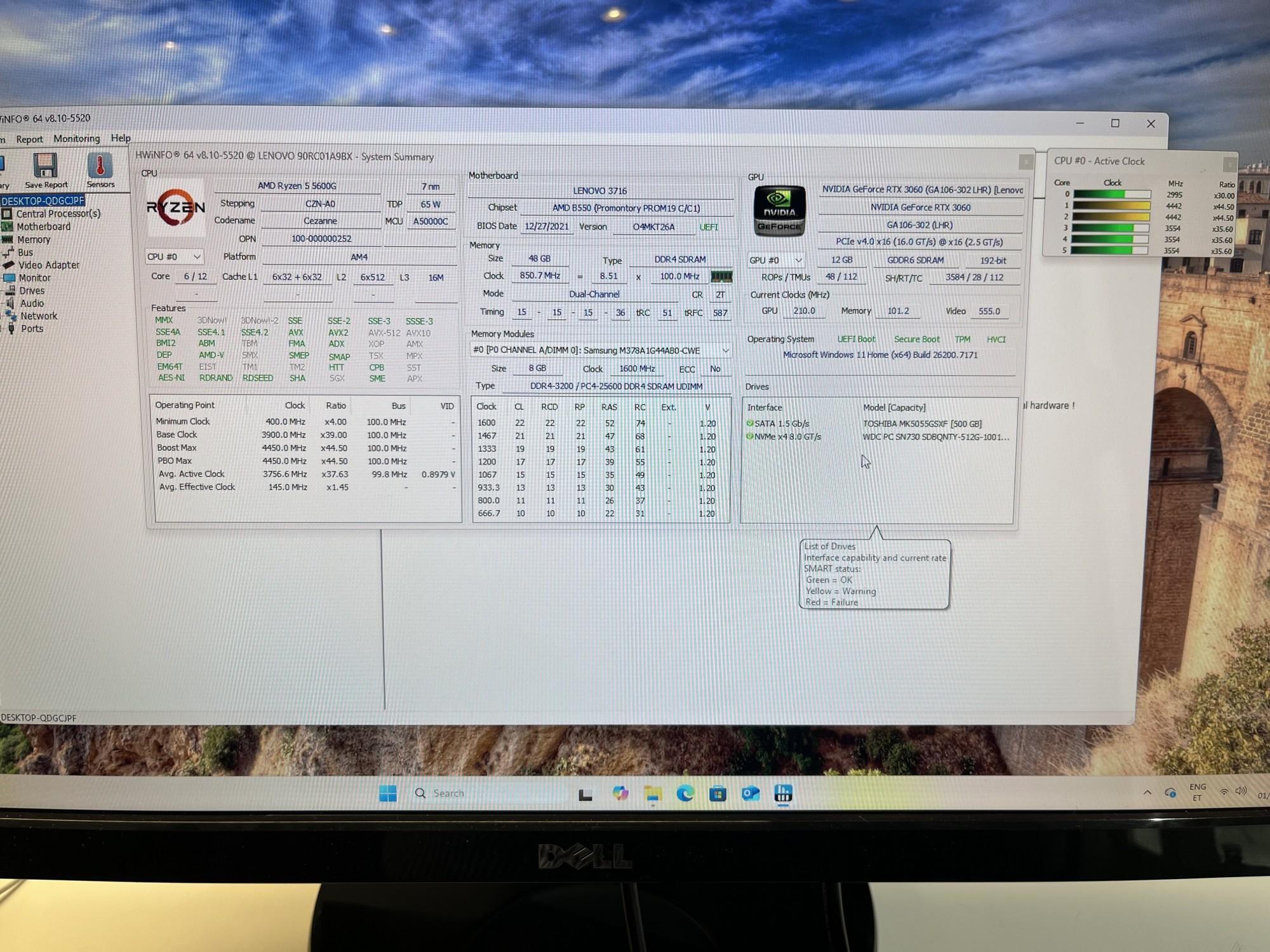Open the GPU #0 selector dropdown

[776, 260]
